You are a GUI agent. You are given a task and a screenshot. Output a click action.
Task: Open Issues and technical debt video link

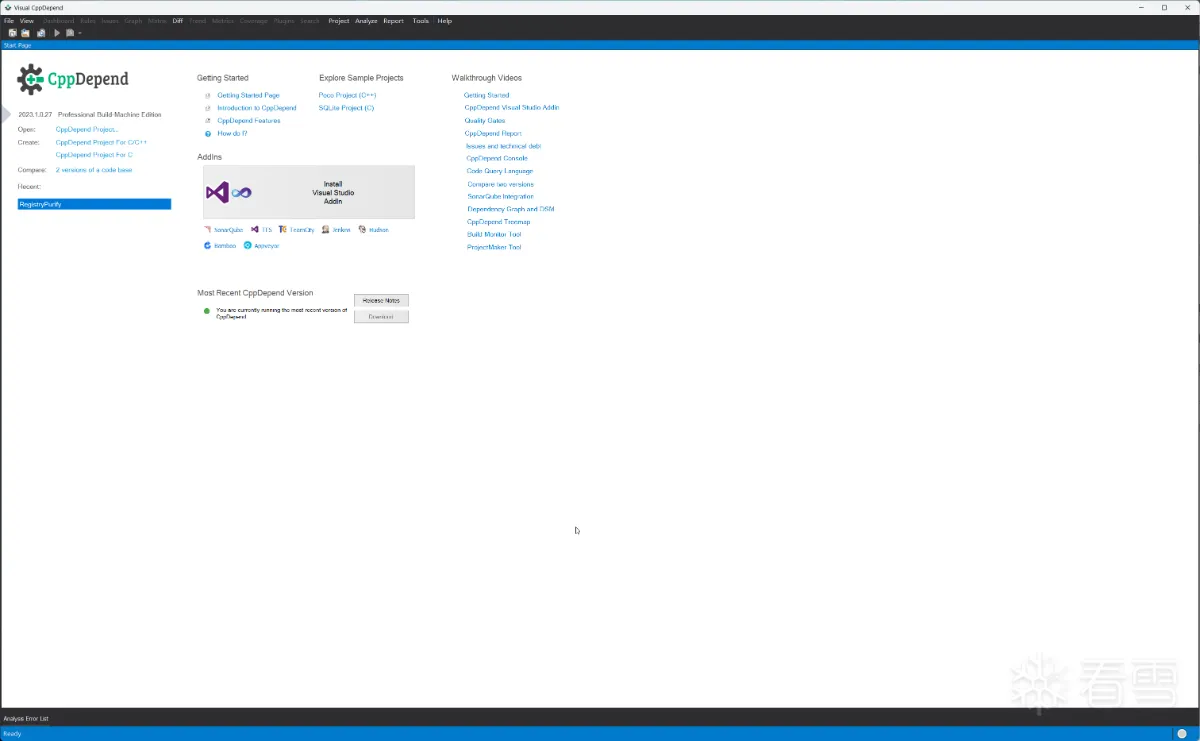[x=504, y=146]
